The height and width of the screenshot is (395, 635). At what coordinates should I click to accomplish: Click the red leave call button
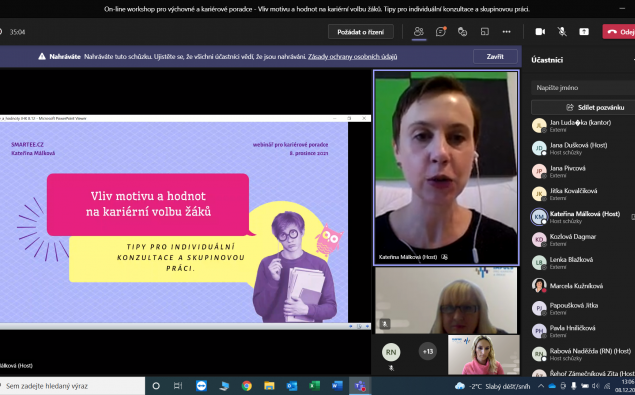tap(619, 32)
